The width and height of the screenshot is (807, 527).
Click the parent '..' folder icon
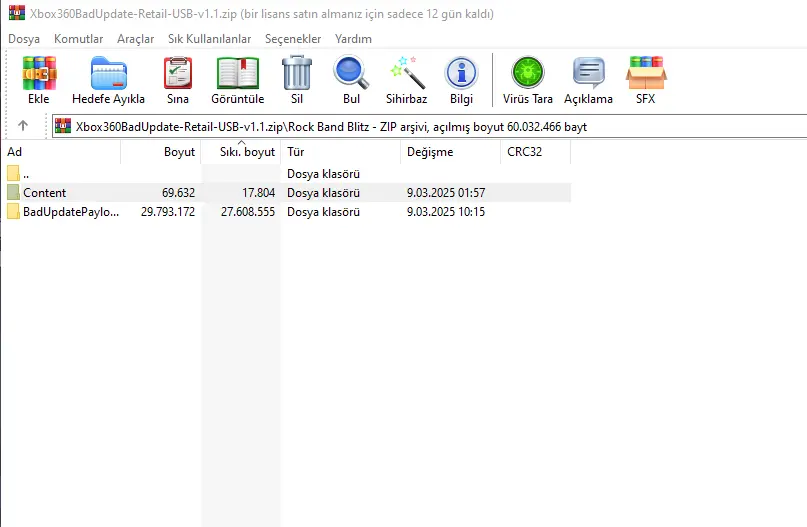coord(13,173)
